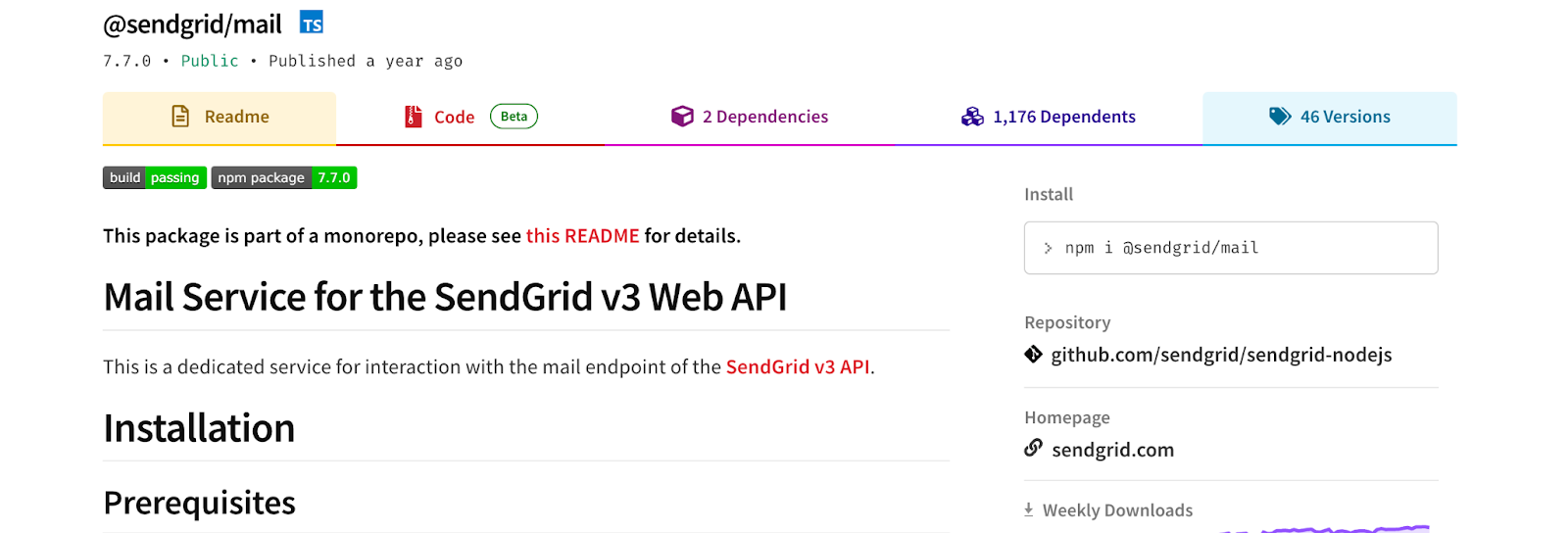1568x533 pixels.
Task: Open the SendGrid v3 API link
Action: tap(798, 367)
